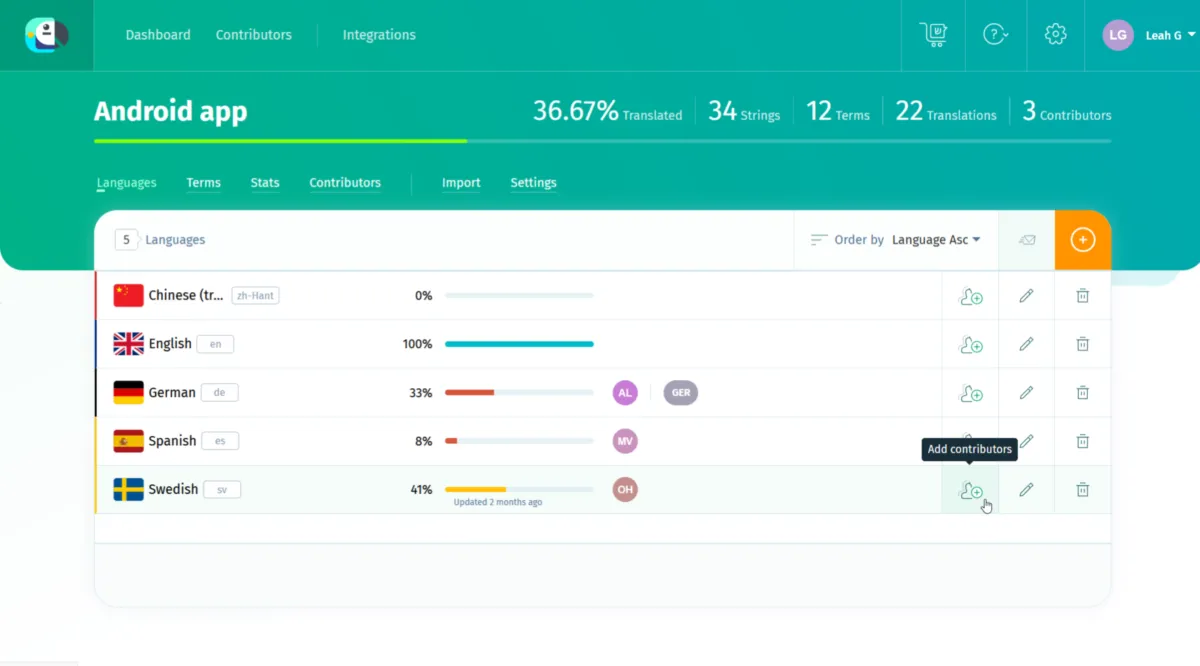Click the Import link
Screen dimensions: 1200x666
coord(461,183)
